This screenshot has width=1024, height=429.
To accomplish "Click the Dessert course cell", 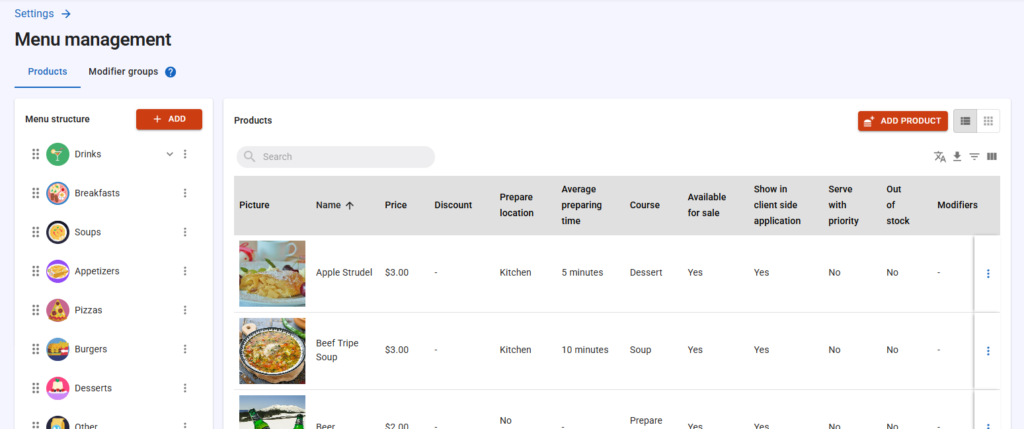I will pos(646,272).
